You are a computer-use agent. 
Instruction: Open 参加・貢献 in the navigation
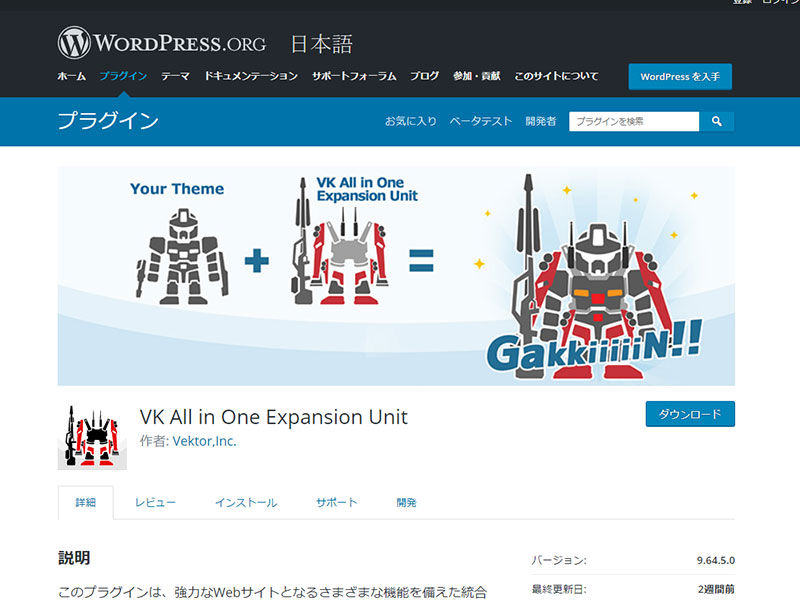[x=476, y=76]
